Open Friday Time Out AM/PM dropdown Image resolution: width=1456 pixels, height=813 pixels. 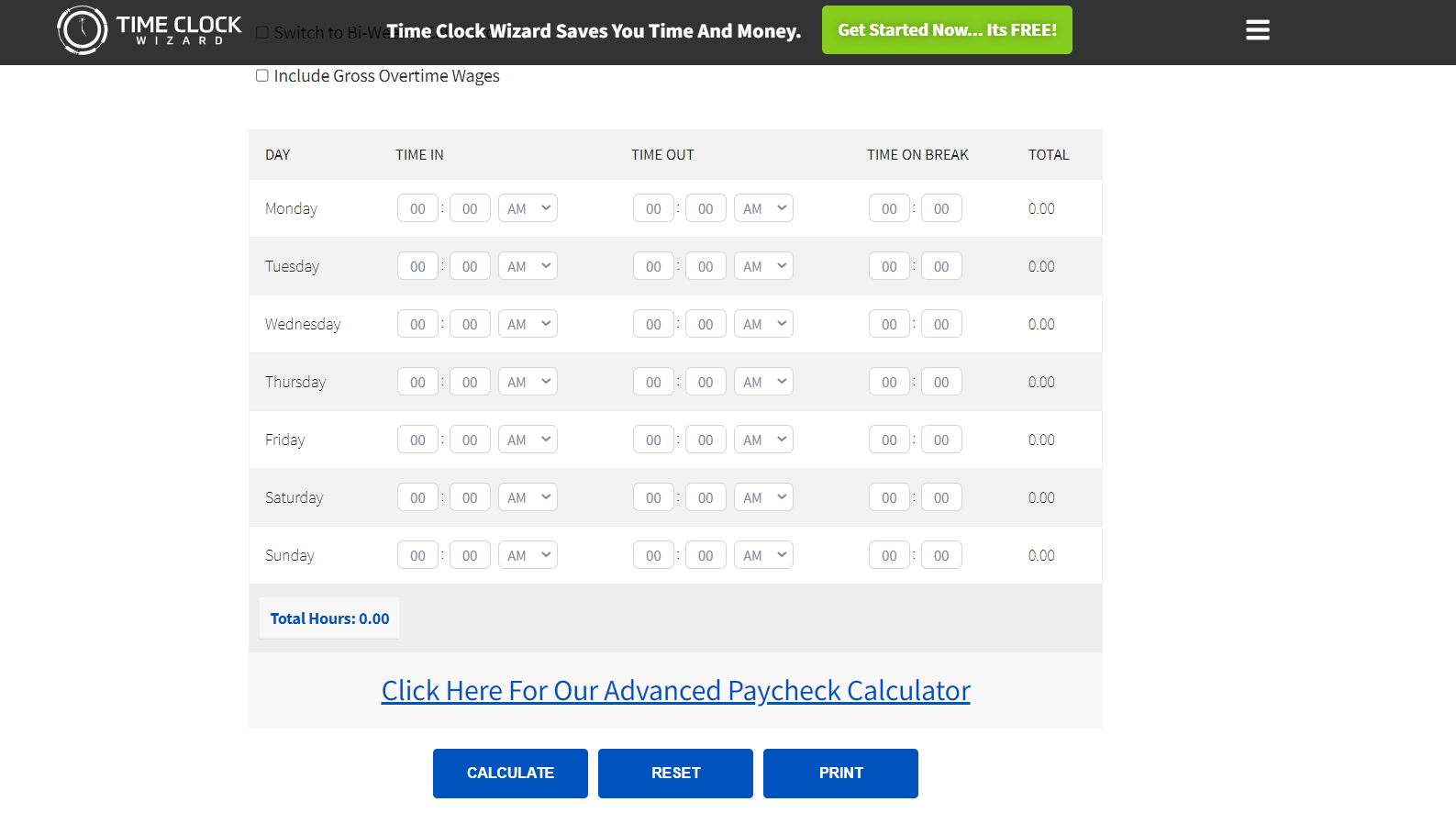(763, 440)
